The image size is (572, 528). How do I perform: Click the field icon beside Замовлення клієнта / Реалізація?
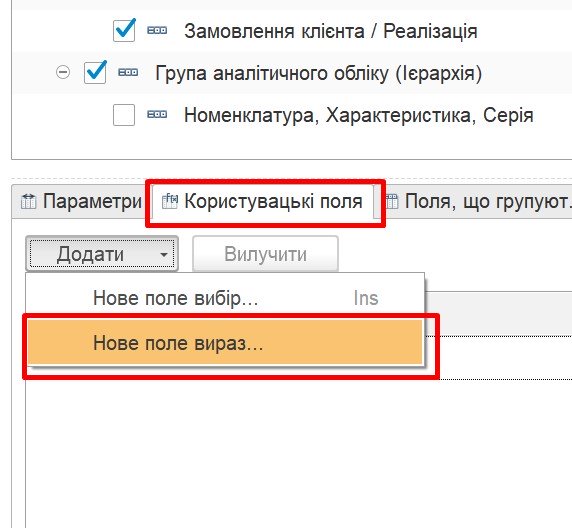tap(157, 30)
